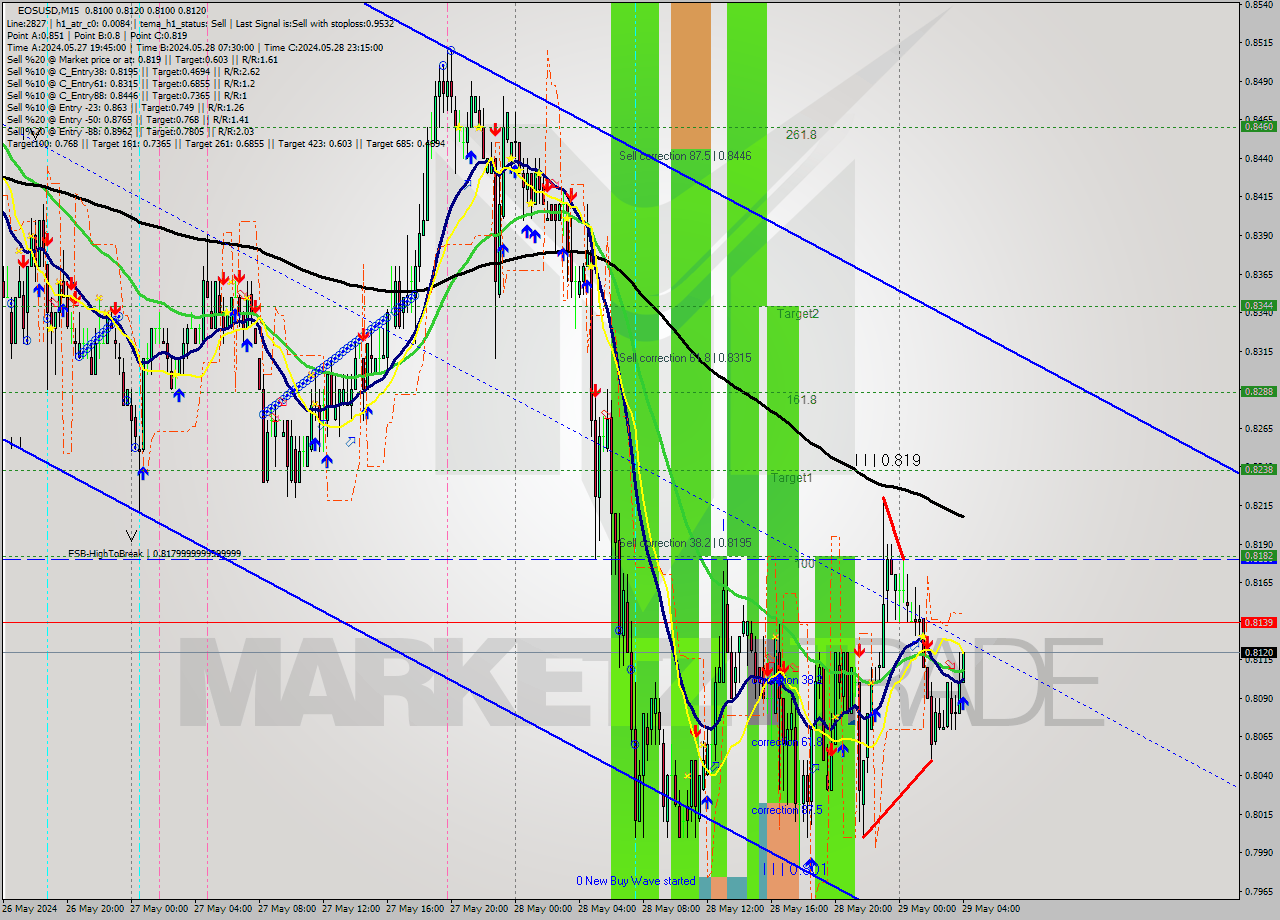
Task: Click the 0.8040 price axis value
Action: [1258, 776]
